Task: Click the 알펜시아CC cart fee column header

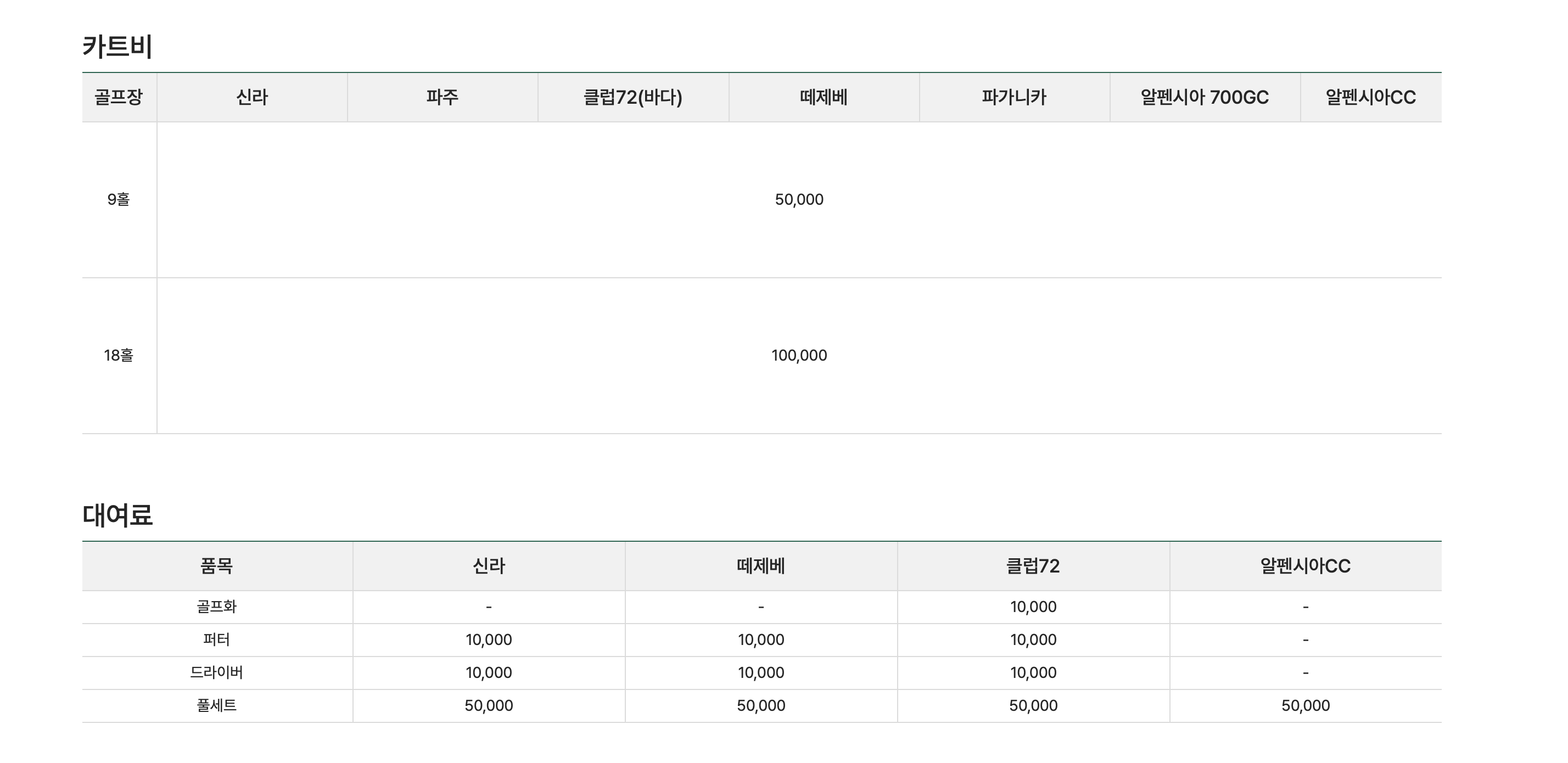Action: [x=1371, y=97]
